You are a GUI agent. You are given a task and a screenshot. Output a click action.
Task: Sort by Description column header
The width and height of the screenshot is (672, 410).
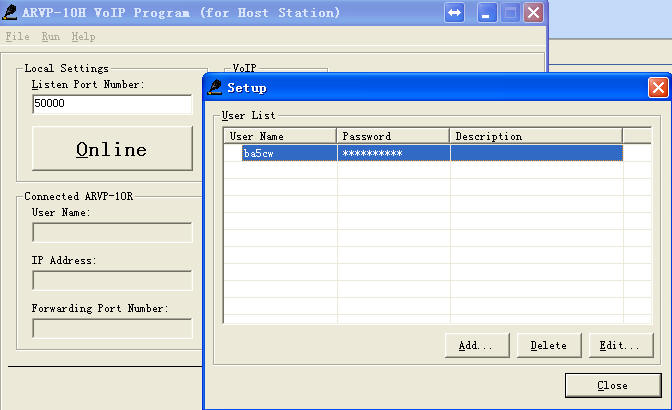point(536,136)
